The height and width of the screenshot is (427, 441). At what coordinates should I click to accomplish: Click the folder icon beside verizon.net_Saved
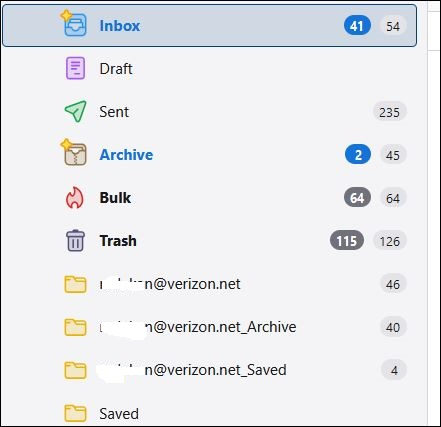[x=75, y=370]
